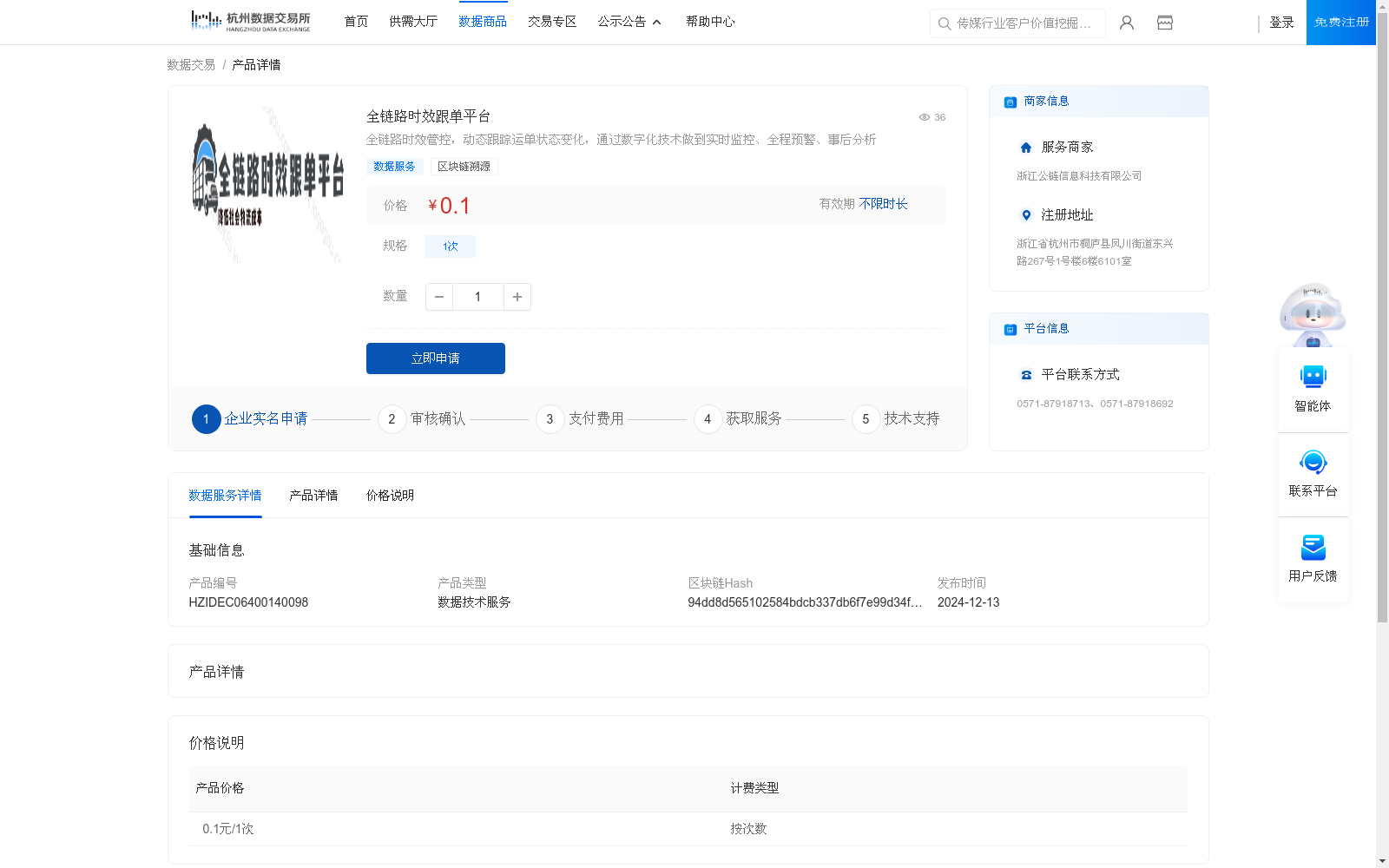Image resolution: width=1389 pixels, height=868 pixels.
Task: Increase quantity with plus button
Action: [517, 297]
